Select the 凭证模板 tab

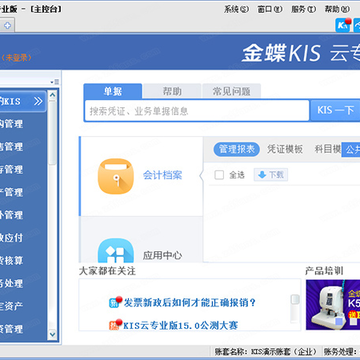click(x=285, y=149)
